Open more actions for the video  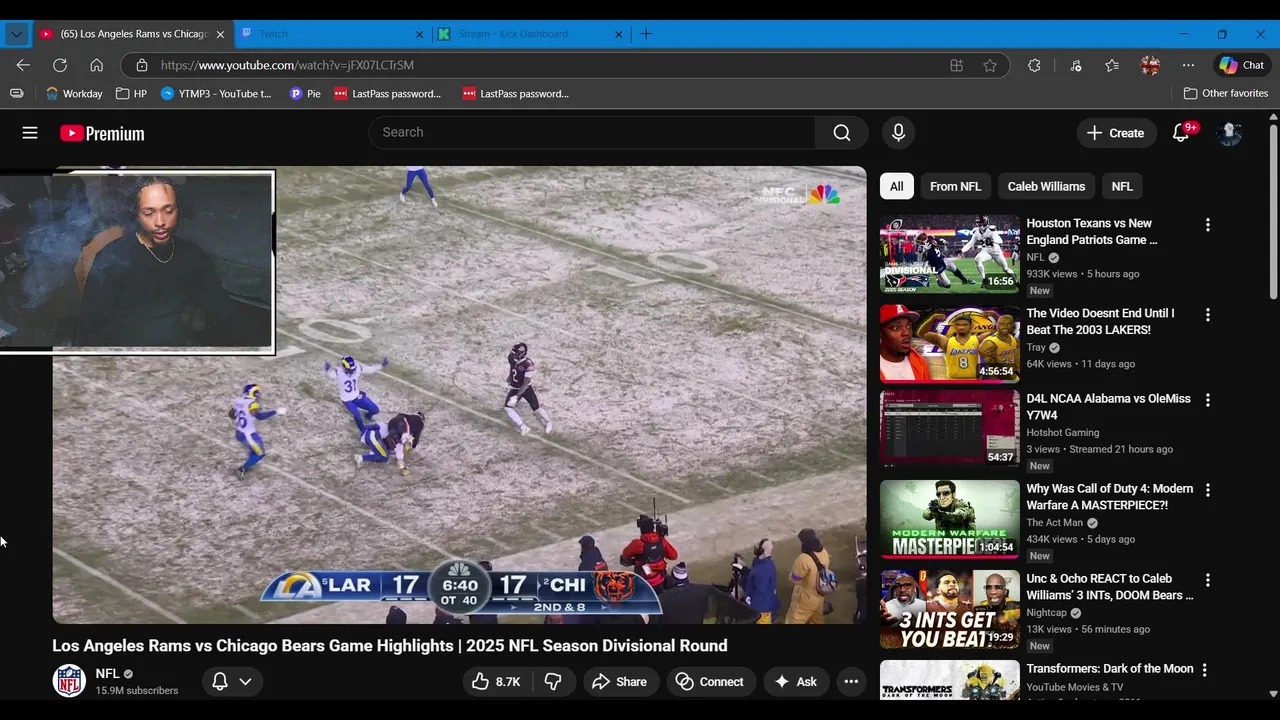(x=851, y=682)
